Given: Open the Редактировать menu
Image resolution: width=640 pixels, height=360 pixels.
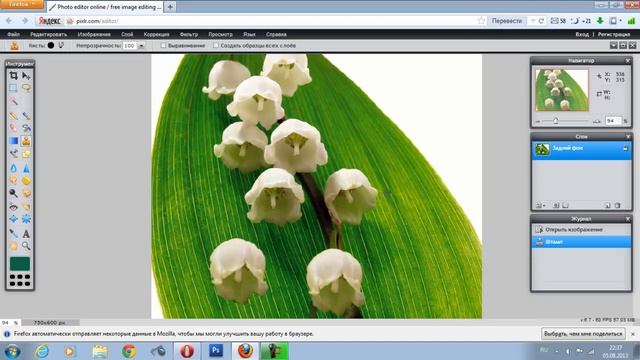Looking at the screenshot, I should (x=48, y=34).
